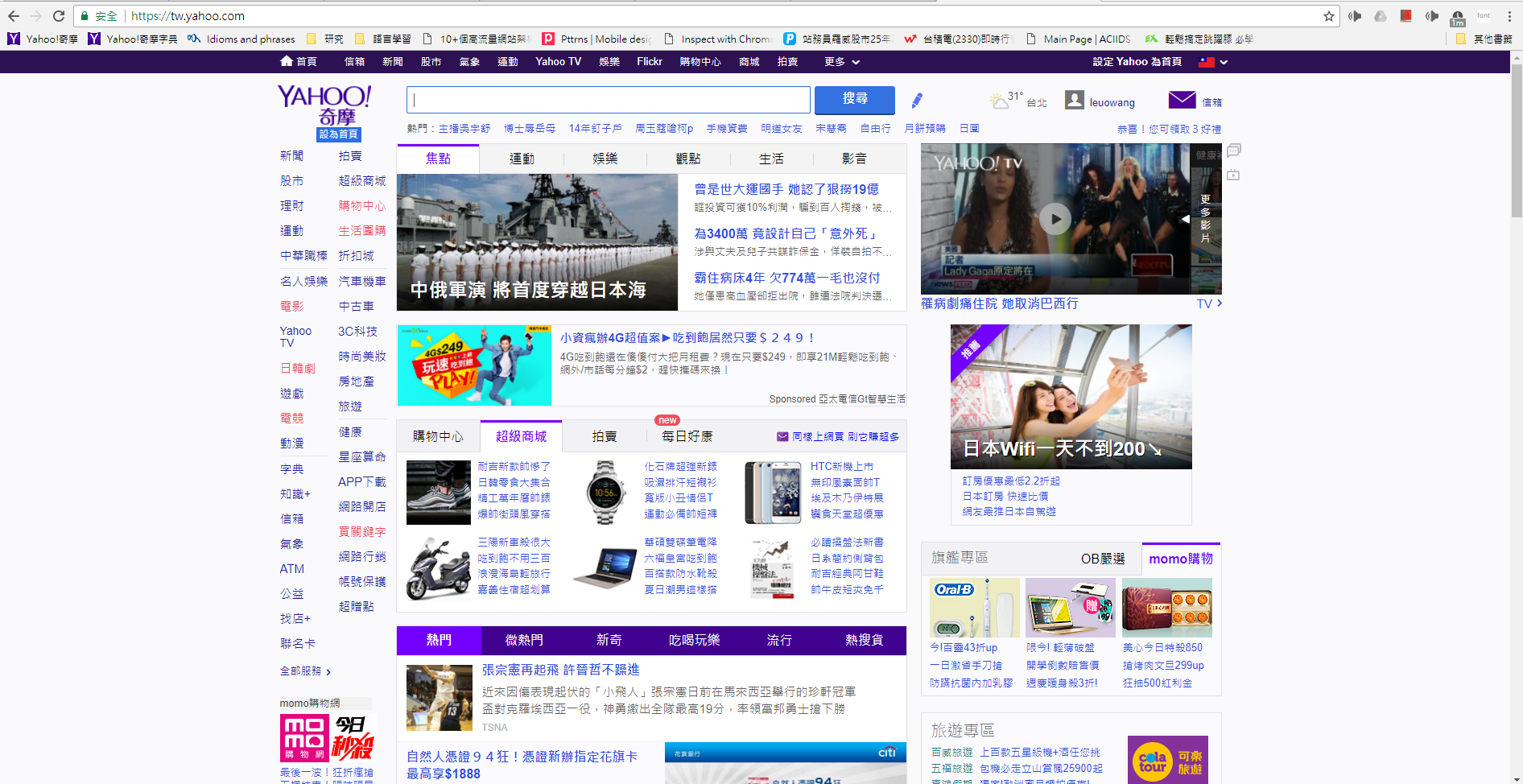Click the 搜尋 search button
The height and width of the screenshot is (784, 1523).
point(855,100)
